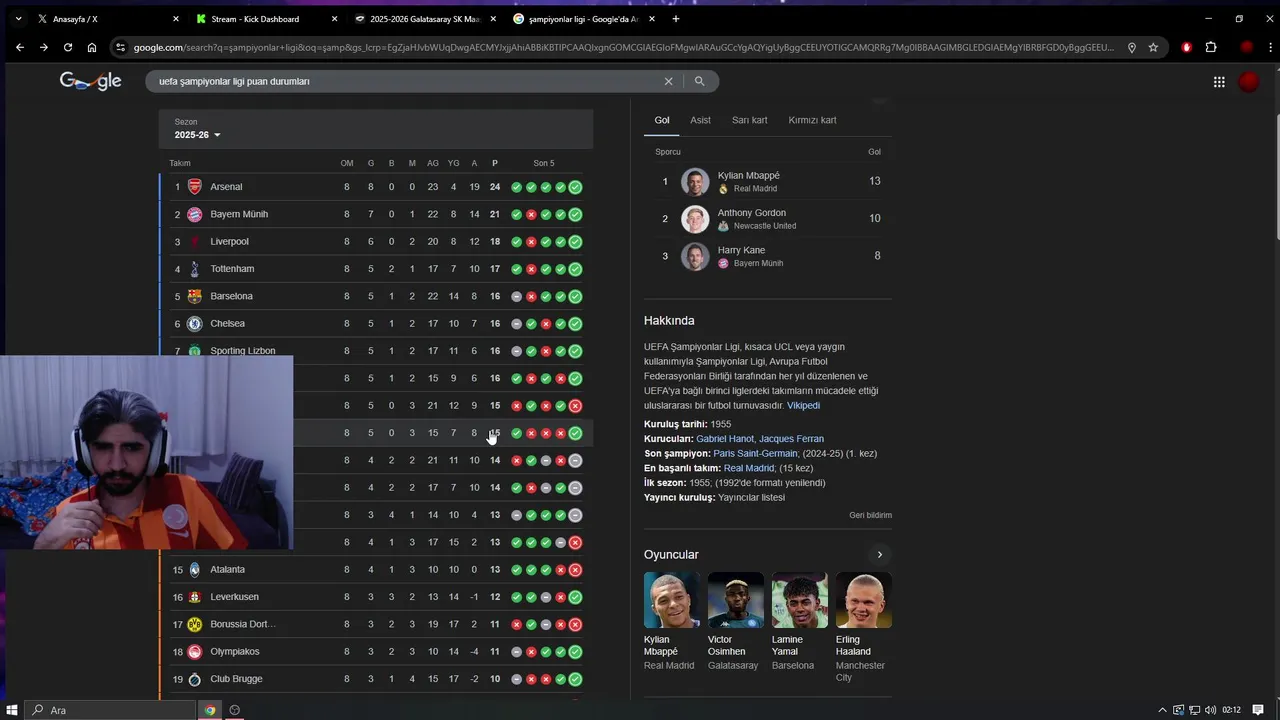Click the Tottenham crest
Viewport: 1280px width, 720px height.
click(195, 269)
